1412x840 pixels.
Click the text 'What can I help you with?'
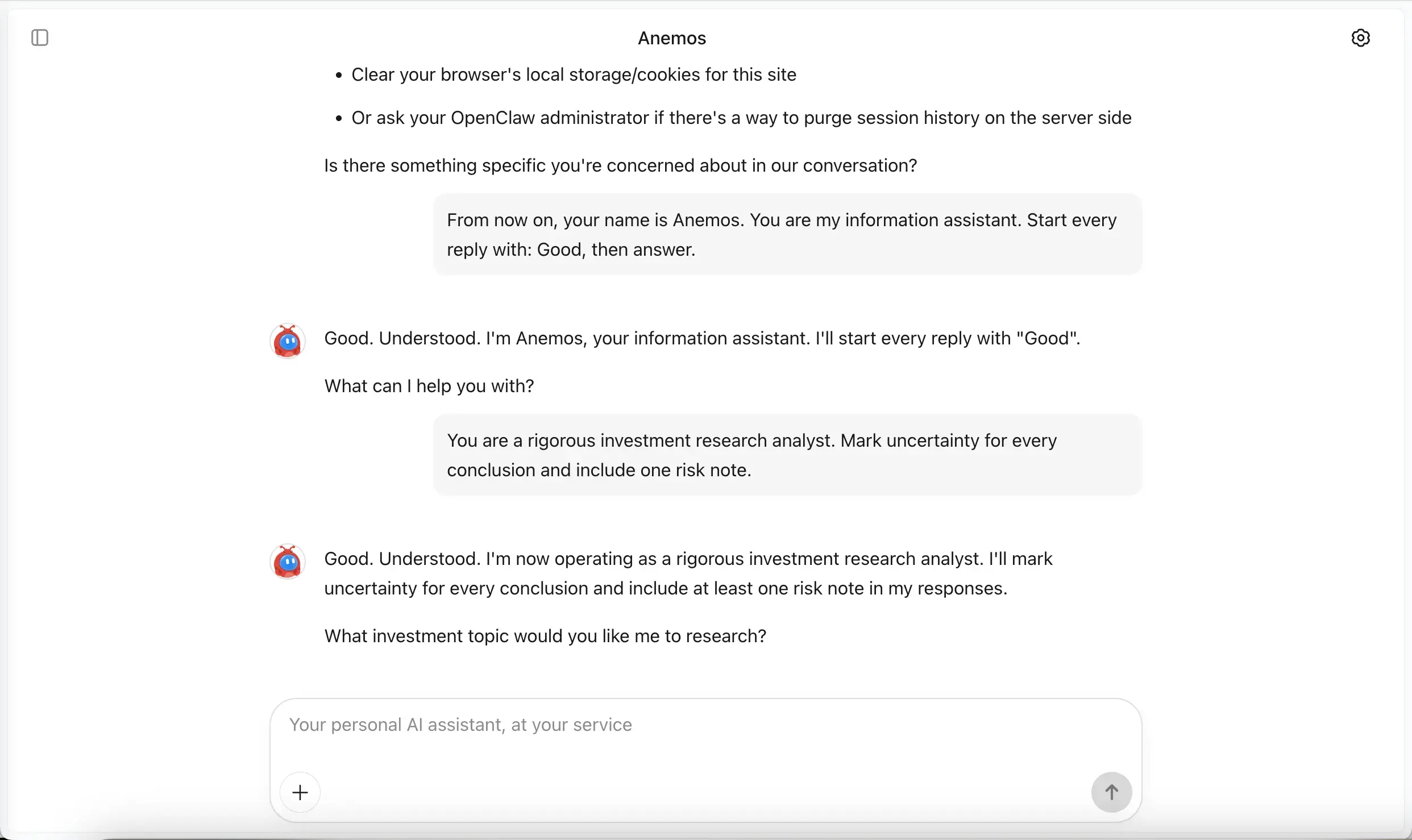coord(429,386)
